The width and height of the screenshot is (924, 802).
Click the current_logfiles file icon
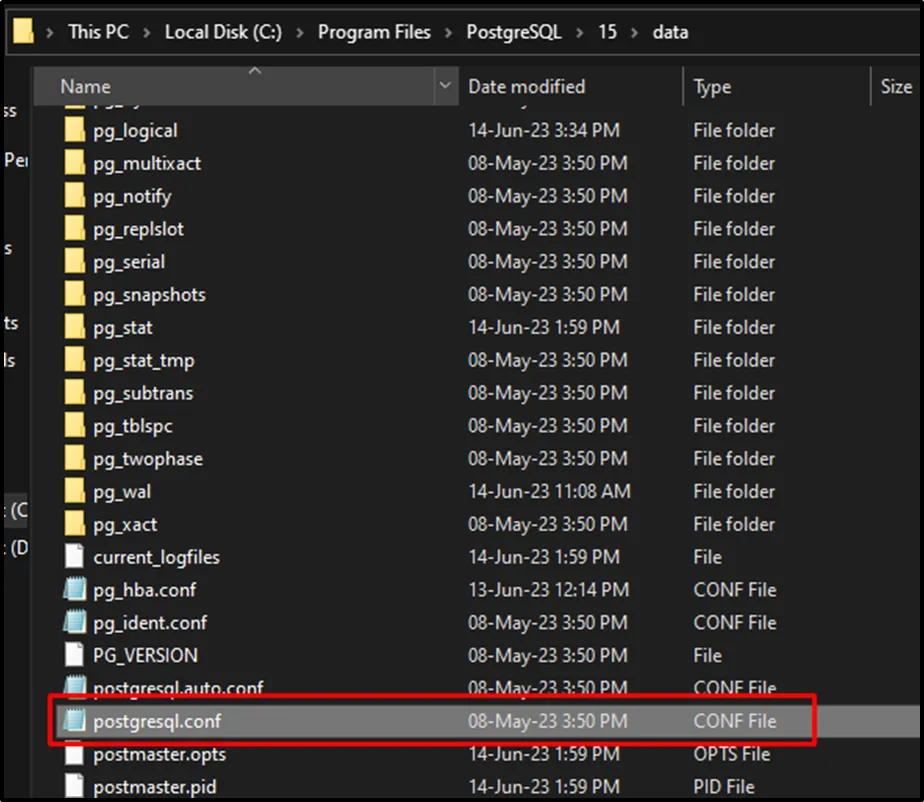tap(75, 557)
